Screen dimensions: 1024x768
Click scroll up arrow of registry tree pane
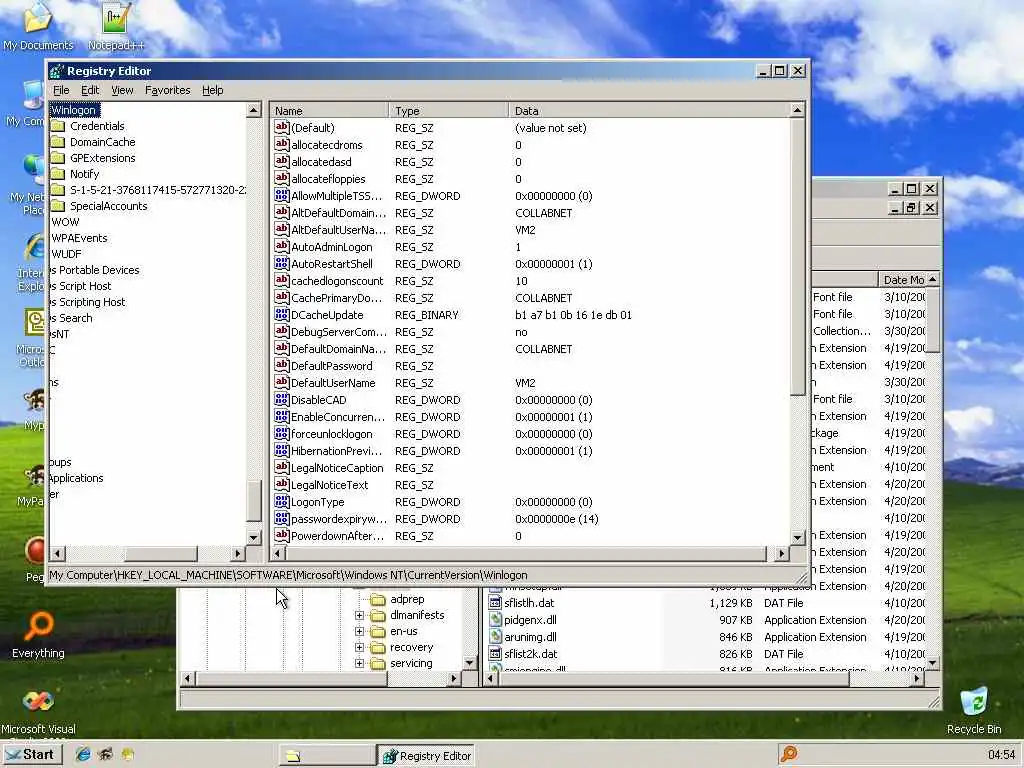(x=254, y=110)
